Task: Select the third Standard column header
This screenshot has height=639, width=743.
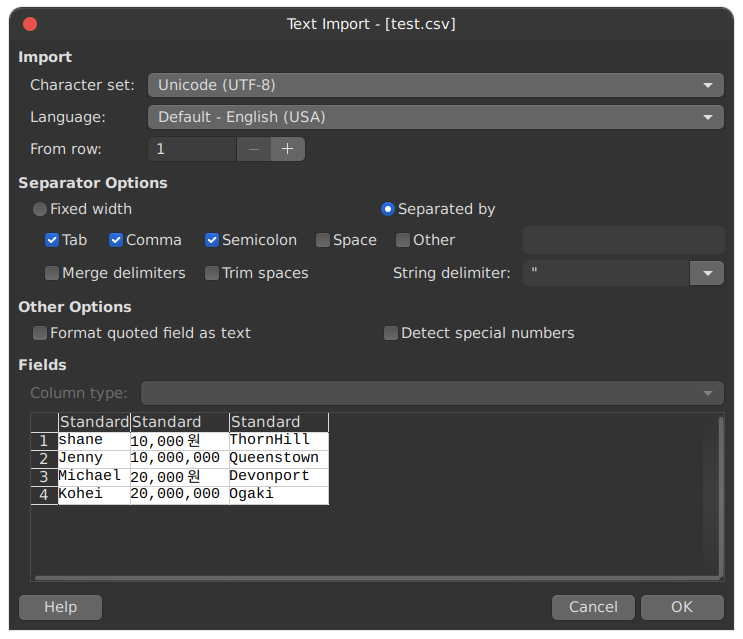Action: click(x=279, y=422)
